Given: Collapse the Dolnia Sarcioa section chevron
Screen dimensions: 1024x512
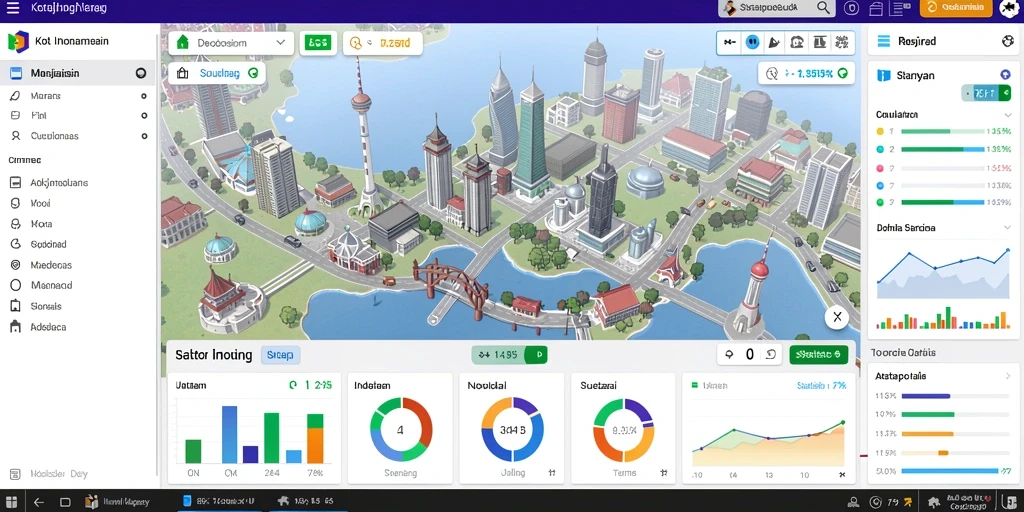Looking at the screenshot, I should 1006,228.
